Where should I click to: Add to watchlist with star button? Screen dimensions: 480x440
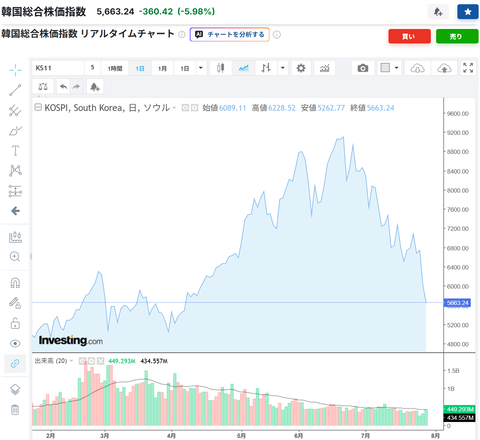click(468, 12)
